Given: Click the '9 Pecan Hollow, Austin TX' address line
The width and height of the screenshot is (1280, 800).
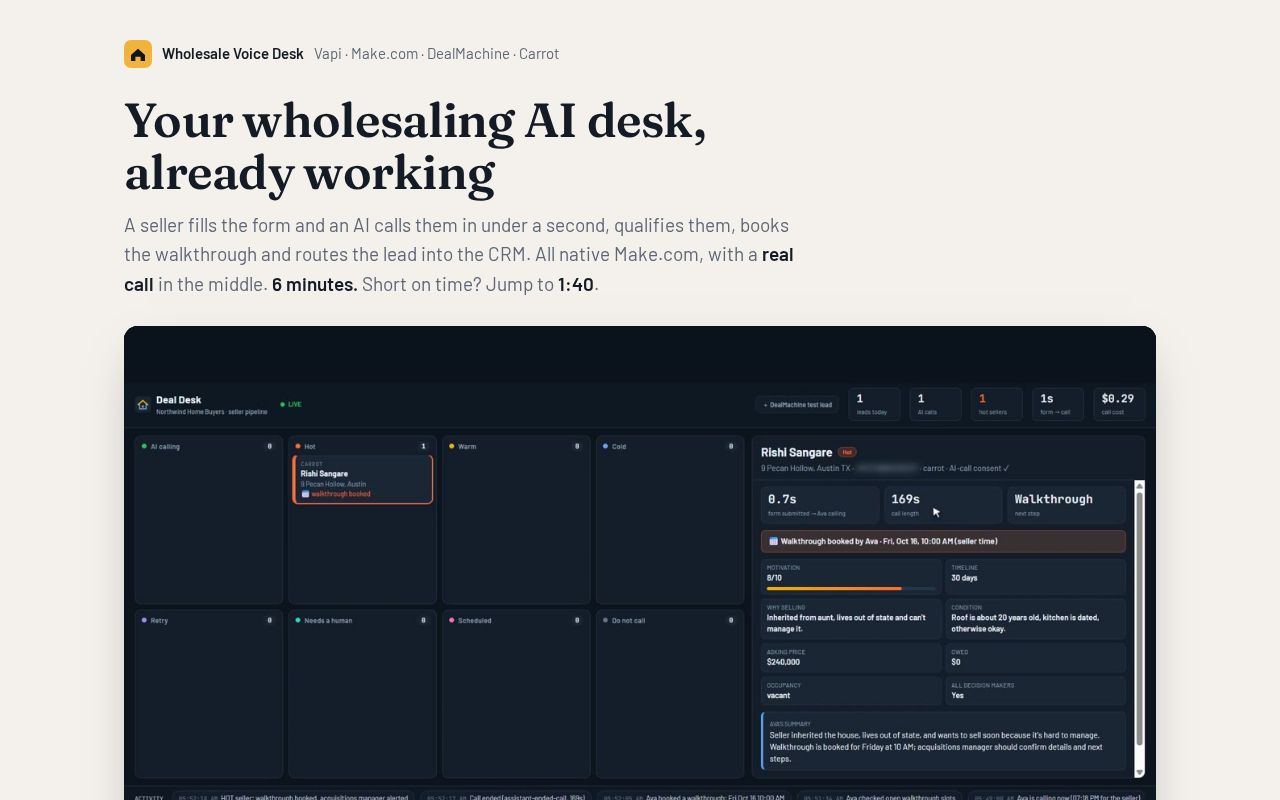Looking at the screenshot, I should pos(806,468).
